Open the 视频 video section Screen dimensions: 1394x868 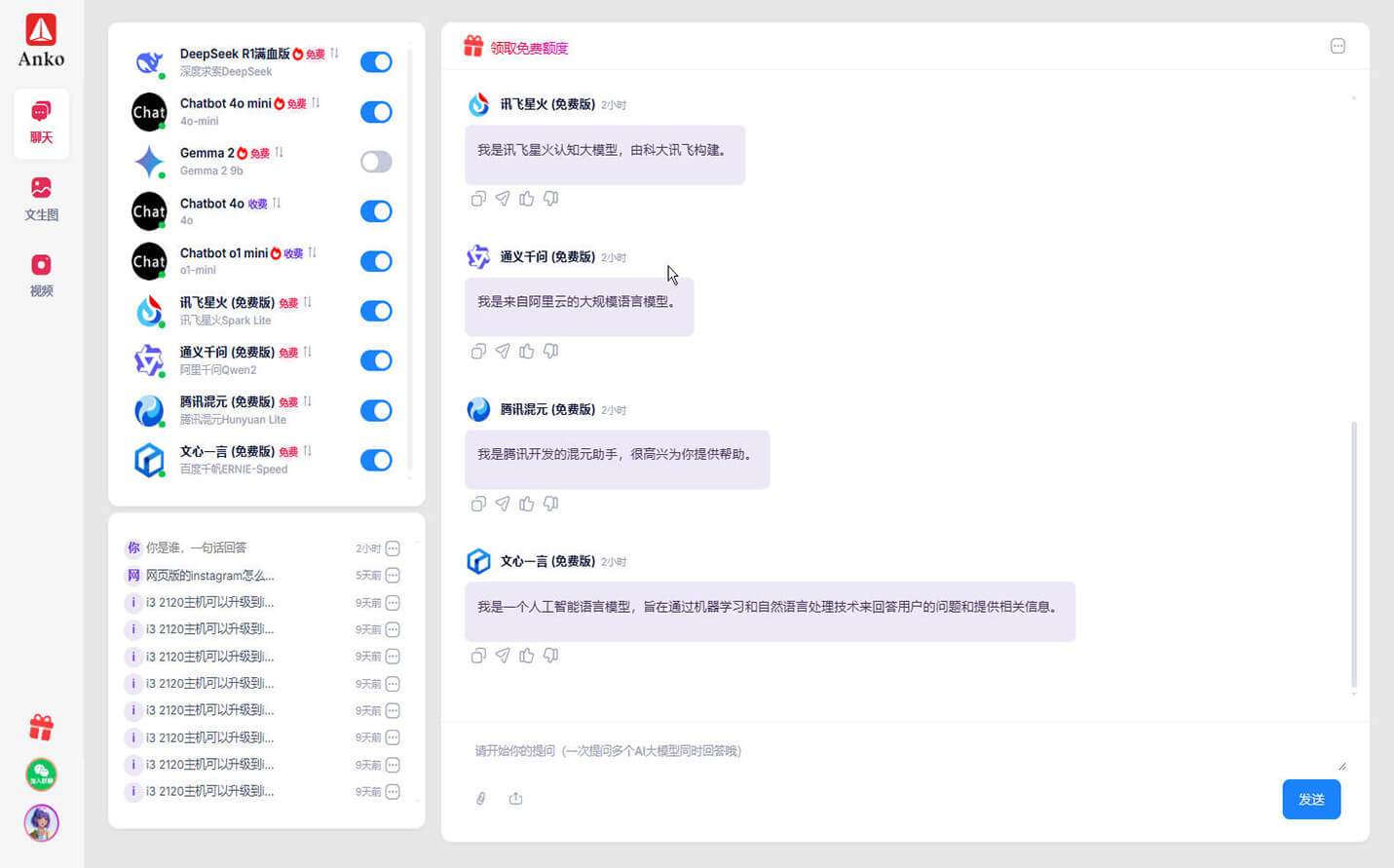41,275
